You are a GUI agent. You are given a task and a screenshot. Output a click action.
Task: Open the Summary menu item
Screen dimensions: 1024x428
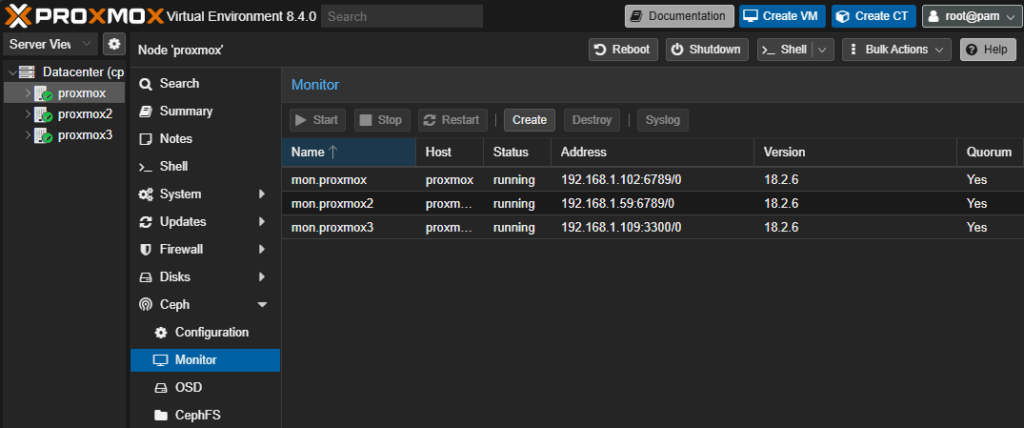[205, 111]
